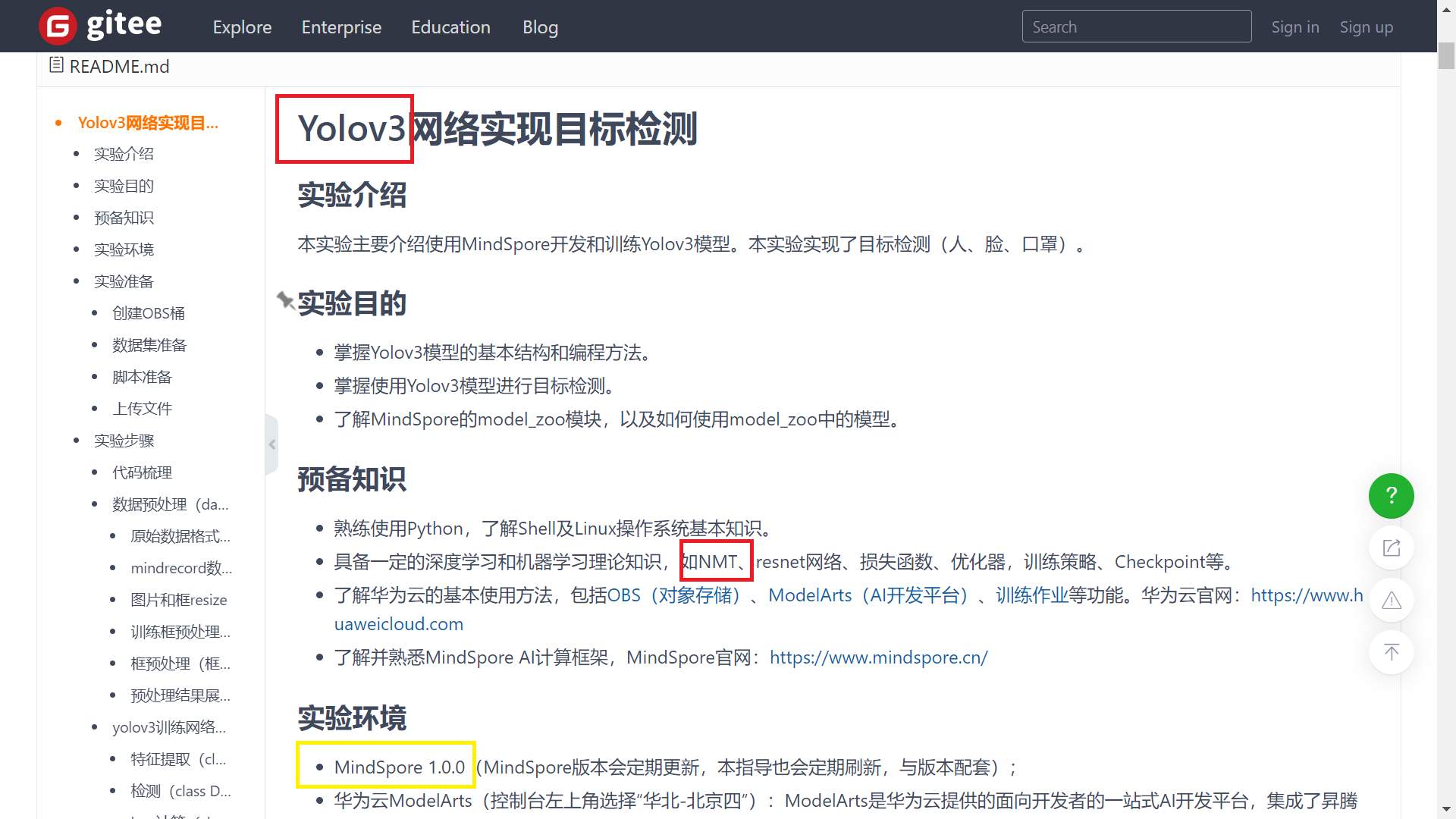Click the floating share icon button
The width and height of the screenshot is (1456, 819).
(1391, 548)
